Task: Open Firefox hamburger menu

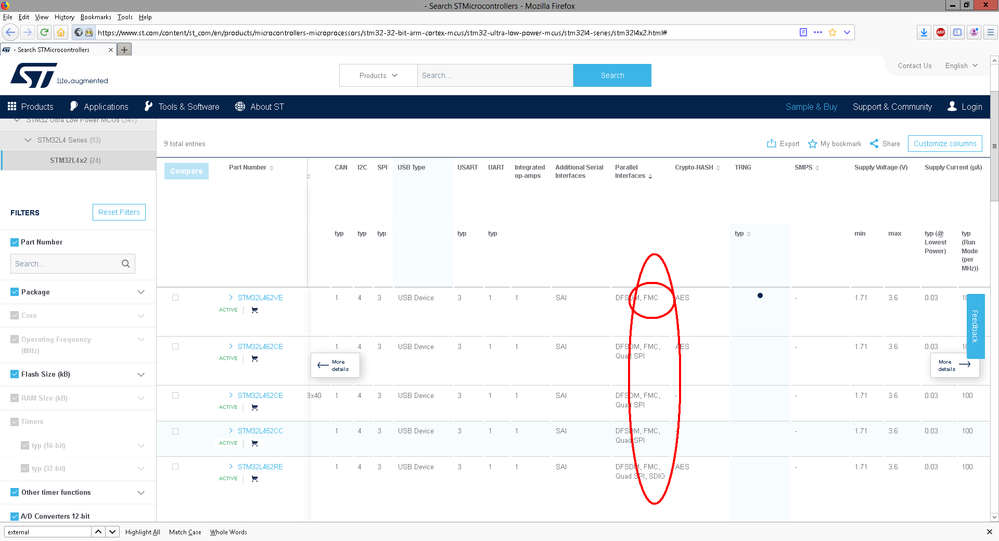Action: (991, 32)
